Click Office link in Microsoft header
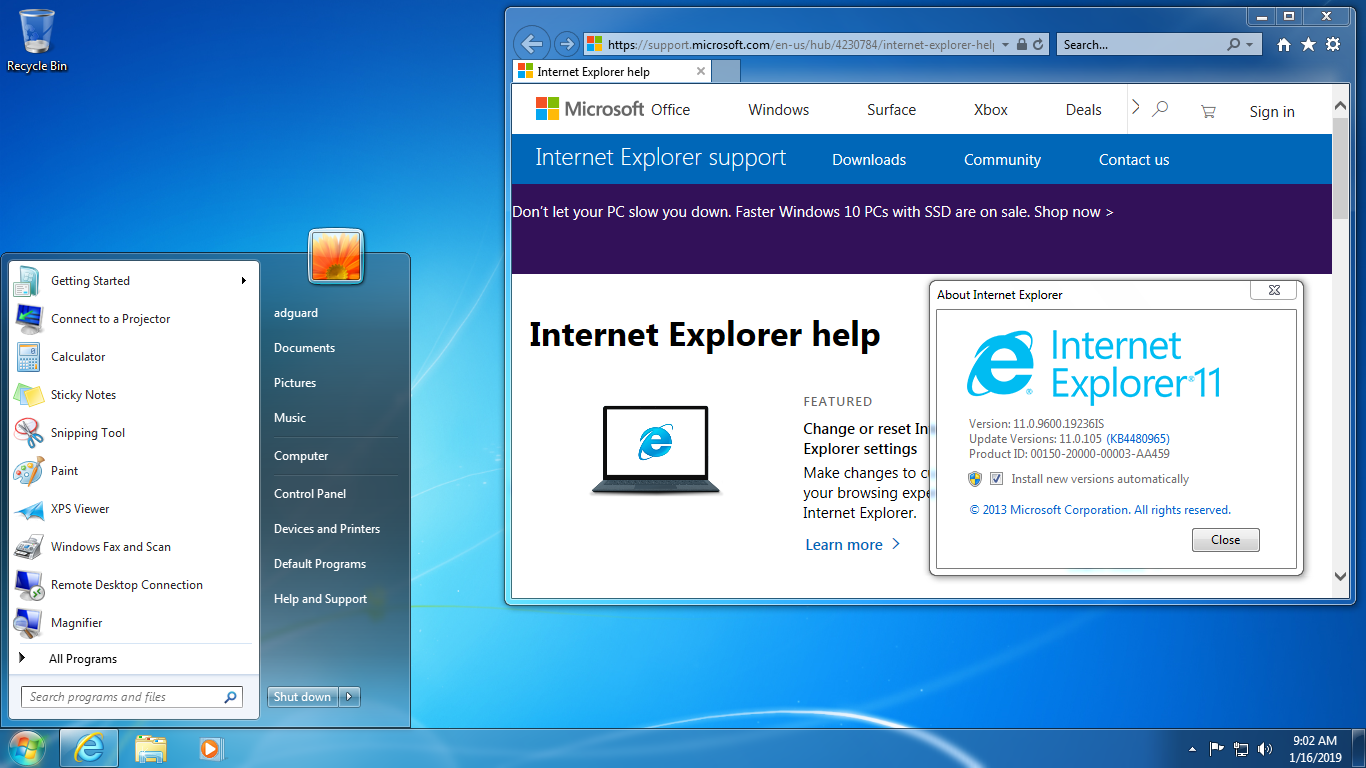This screenshot has width=1366, height=768. (671, 110)
